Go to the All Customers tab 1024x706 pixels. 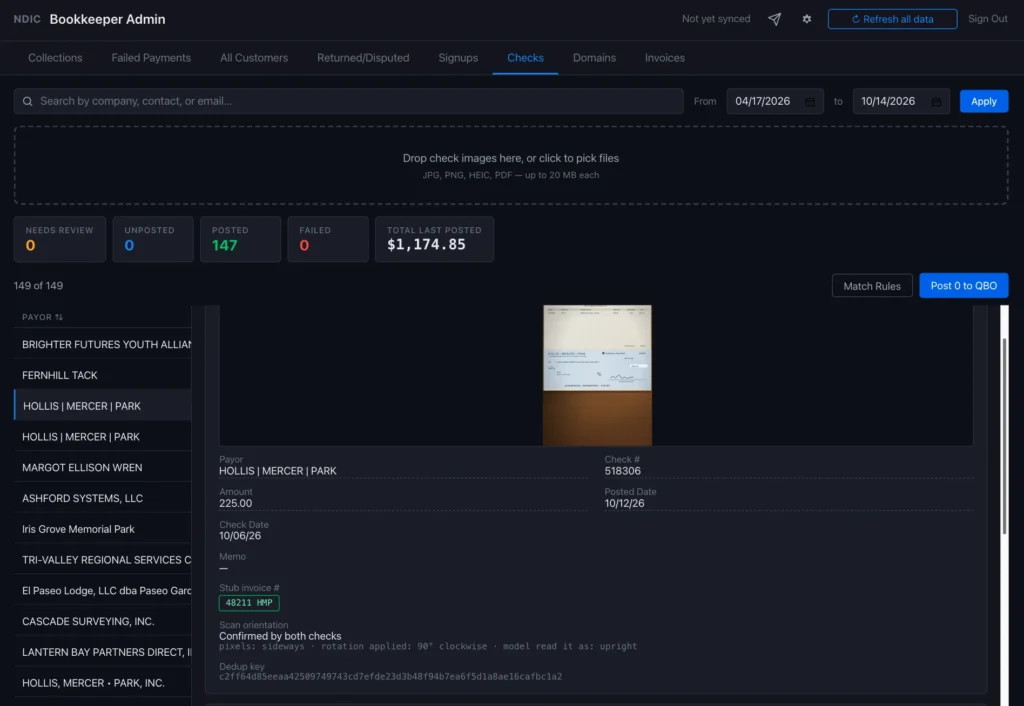pos(254,57)
